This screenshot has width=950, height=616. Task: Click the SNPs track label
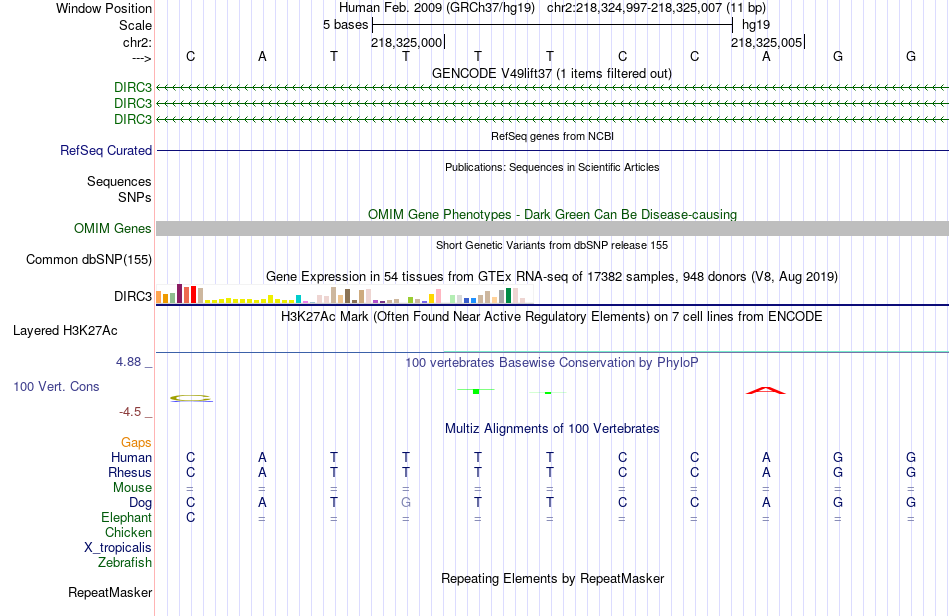(135, 197)
